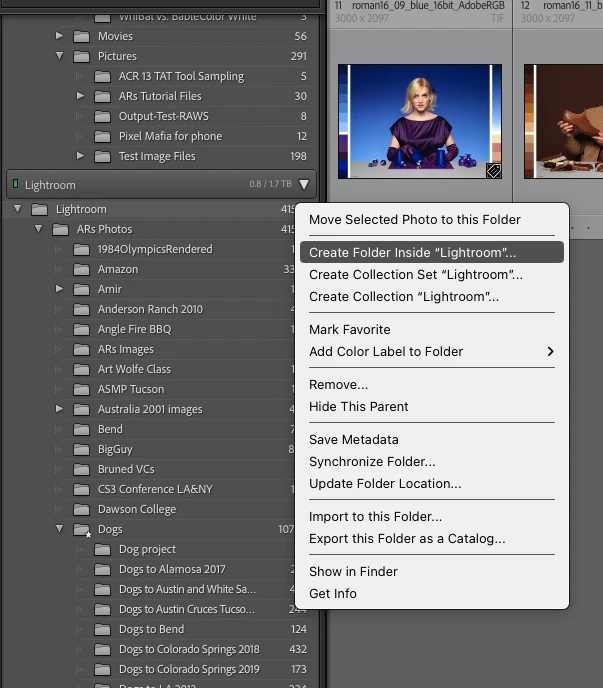
Task: Select Update Folder Location...
Action: (432, 484)
